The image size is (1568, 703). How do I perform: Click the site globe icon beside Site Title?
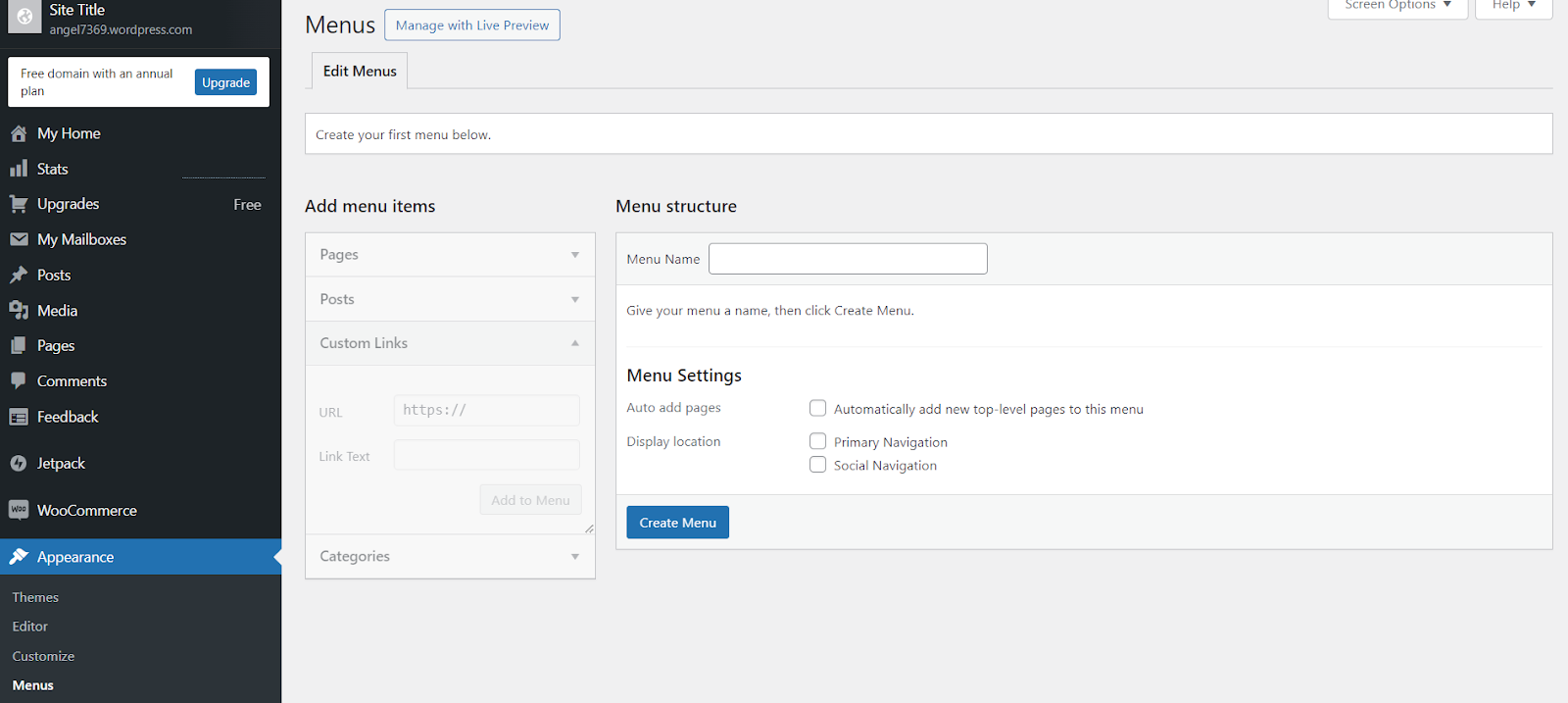24,17
